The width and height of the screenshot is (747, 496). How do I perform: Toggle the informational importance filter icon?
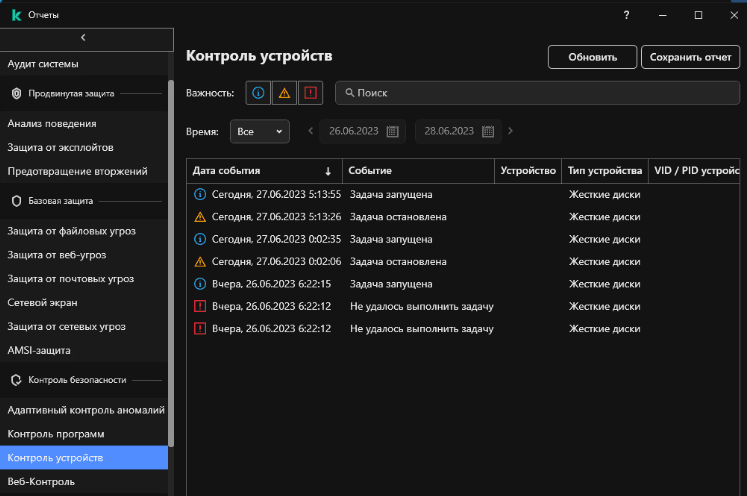coord(257,93)
